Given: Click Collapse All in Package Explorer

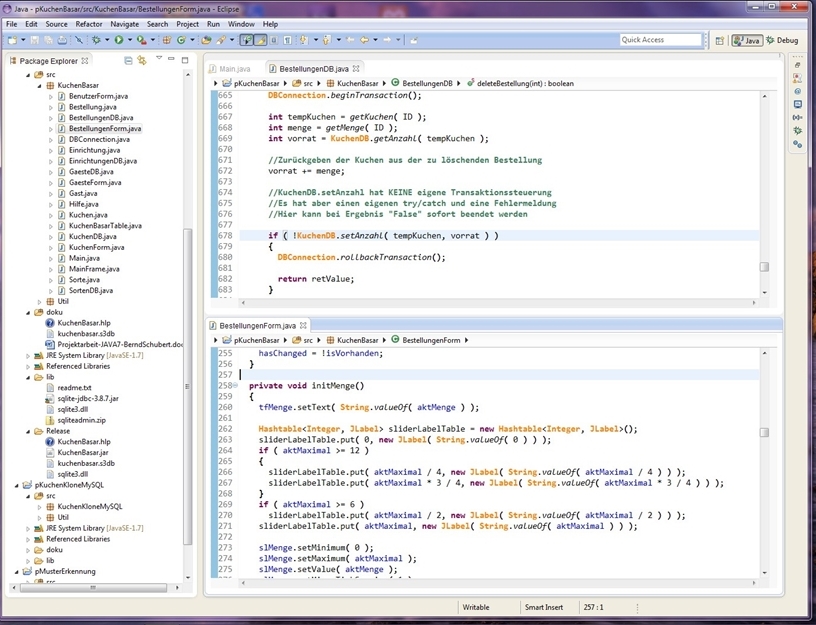Looking at the screenshot, I should (128, 61).
